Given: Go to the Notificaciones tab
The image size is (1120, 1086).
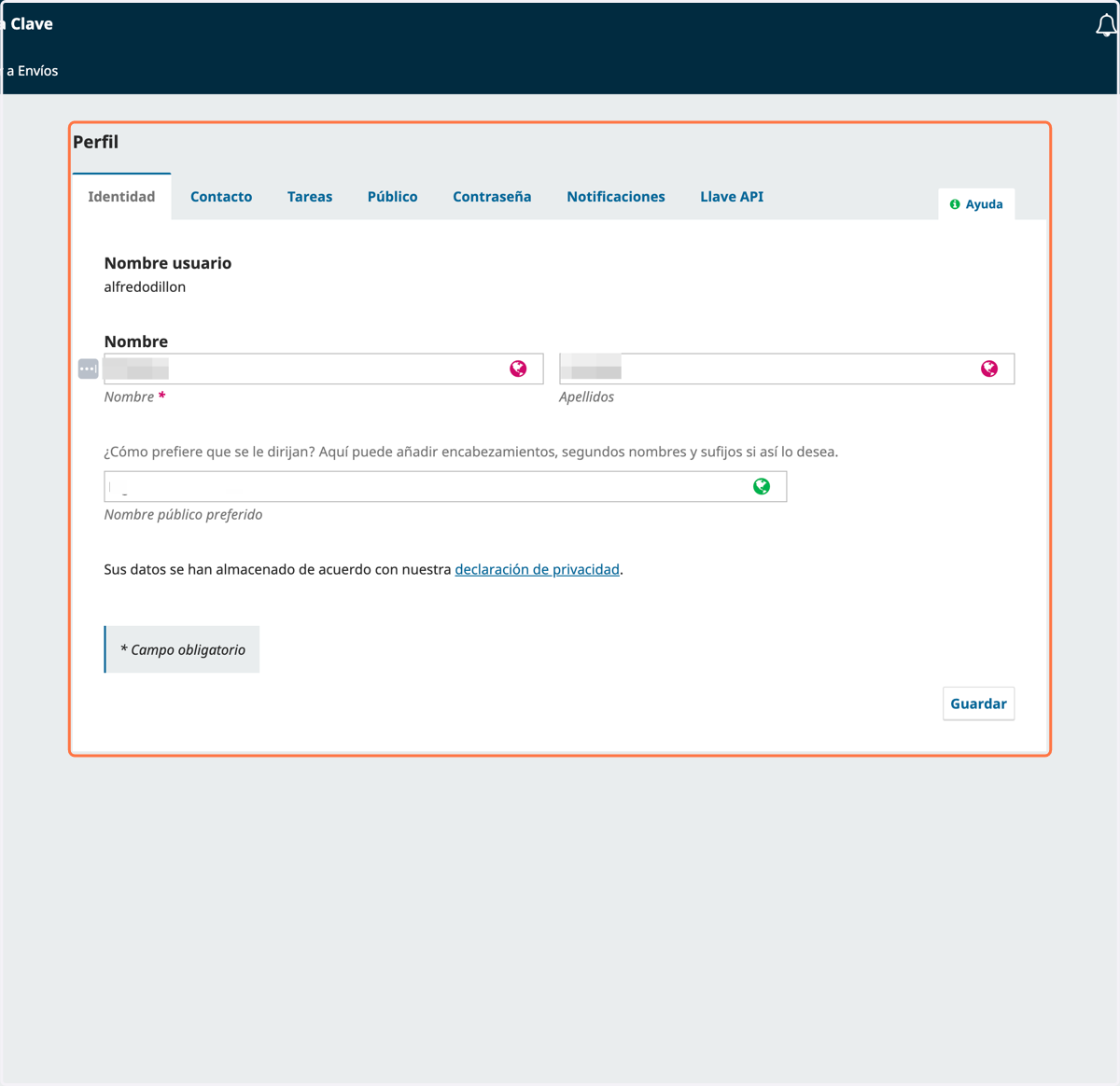Looking at the screenshot, I should coord(616,197).
